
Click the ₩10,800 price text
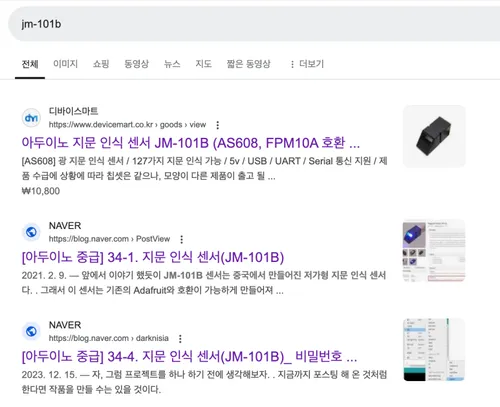41,191
